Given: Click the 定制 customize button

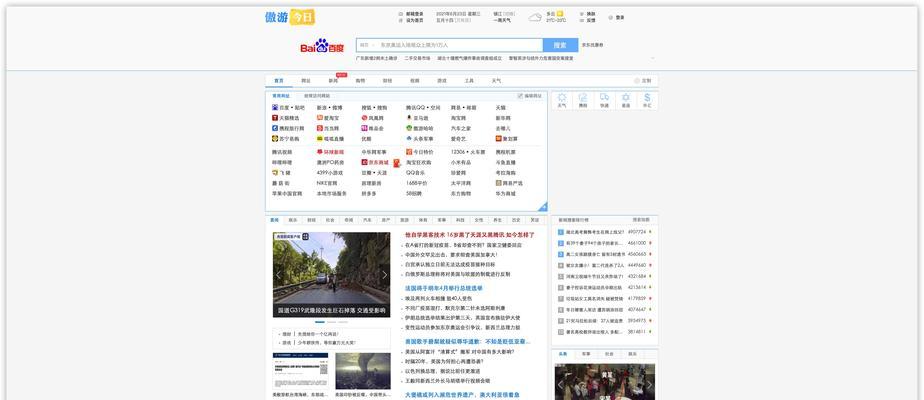Looking at the screenshot, I should click(643, 81).
